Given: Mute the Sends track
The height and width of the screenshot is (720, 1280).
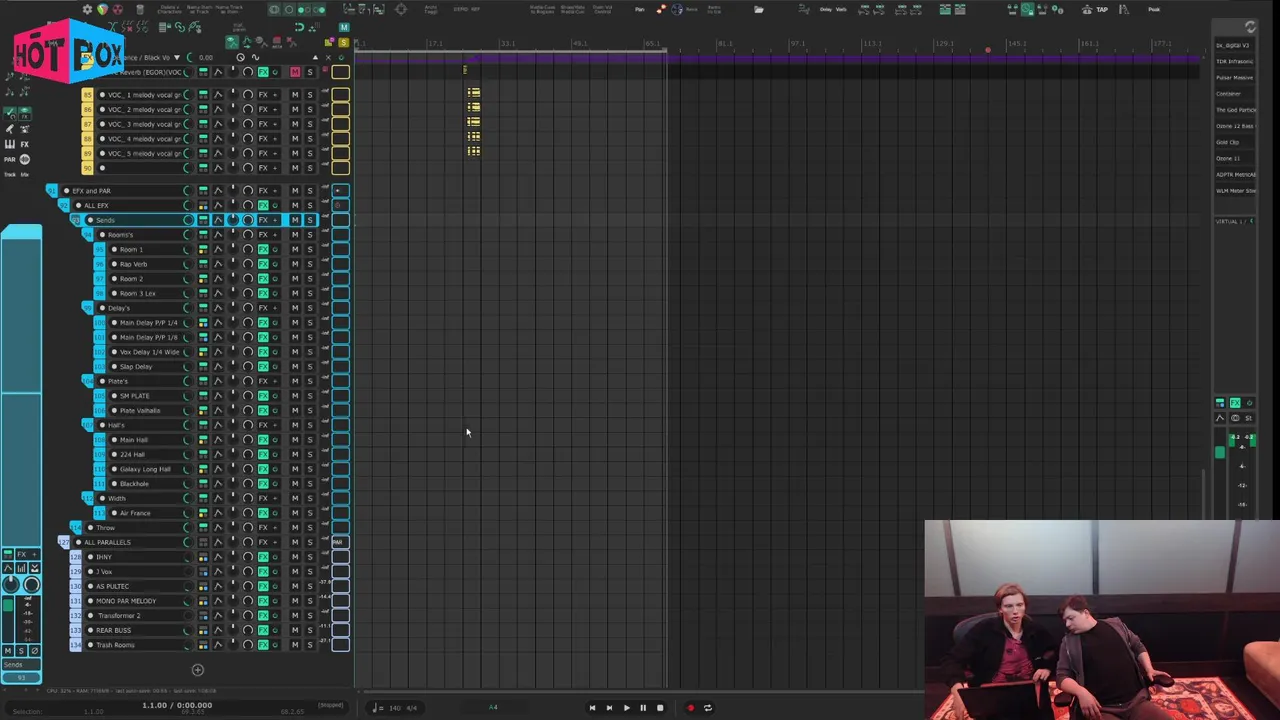Looking at the screenshot, I should pos(295,220).
